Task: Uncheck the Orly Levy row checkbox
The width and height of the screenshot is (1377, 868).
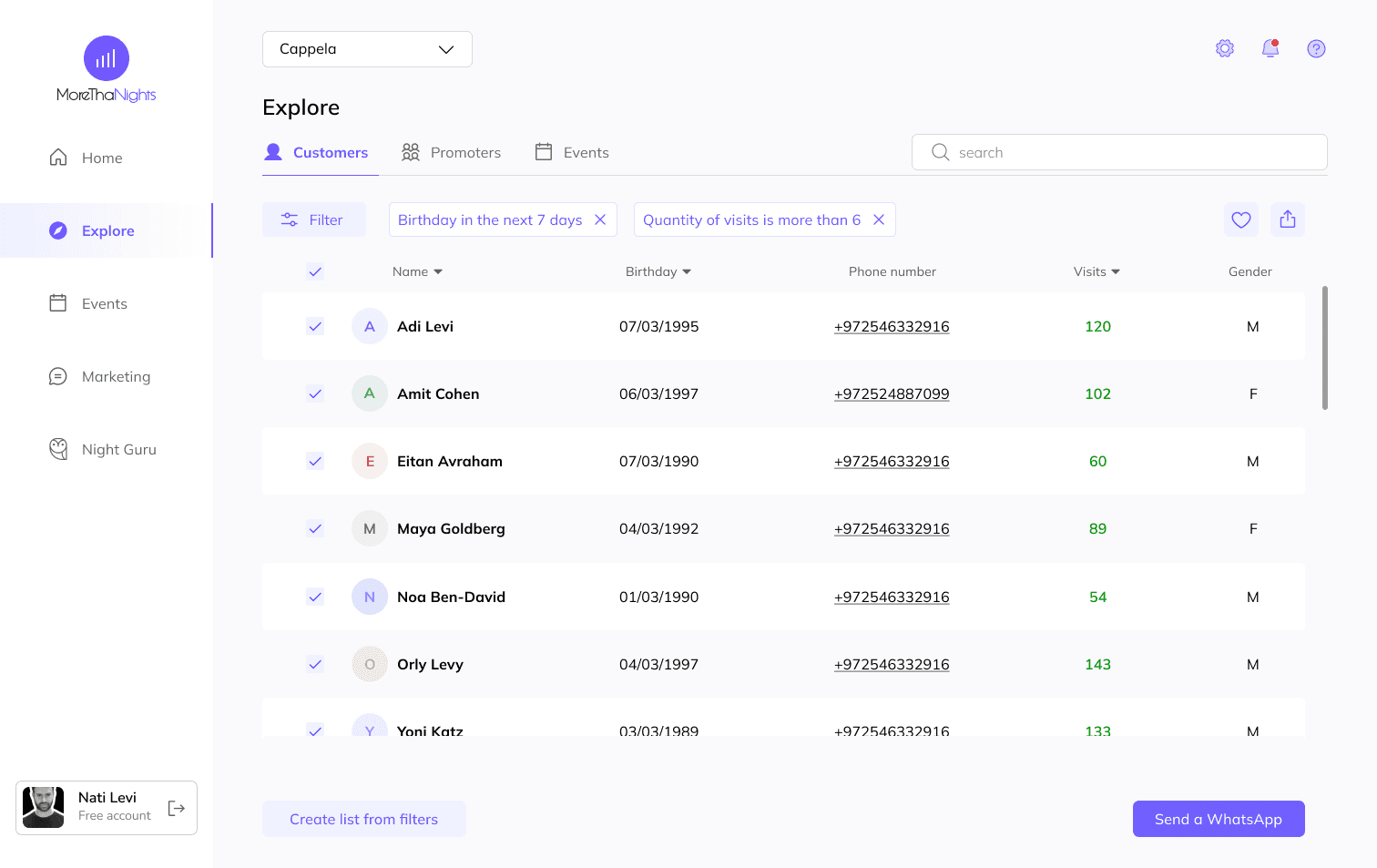Action: tap(315, 664)
